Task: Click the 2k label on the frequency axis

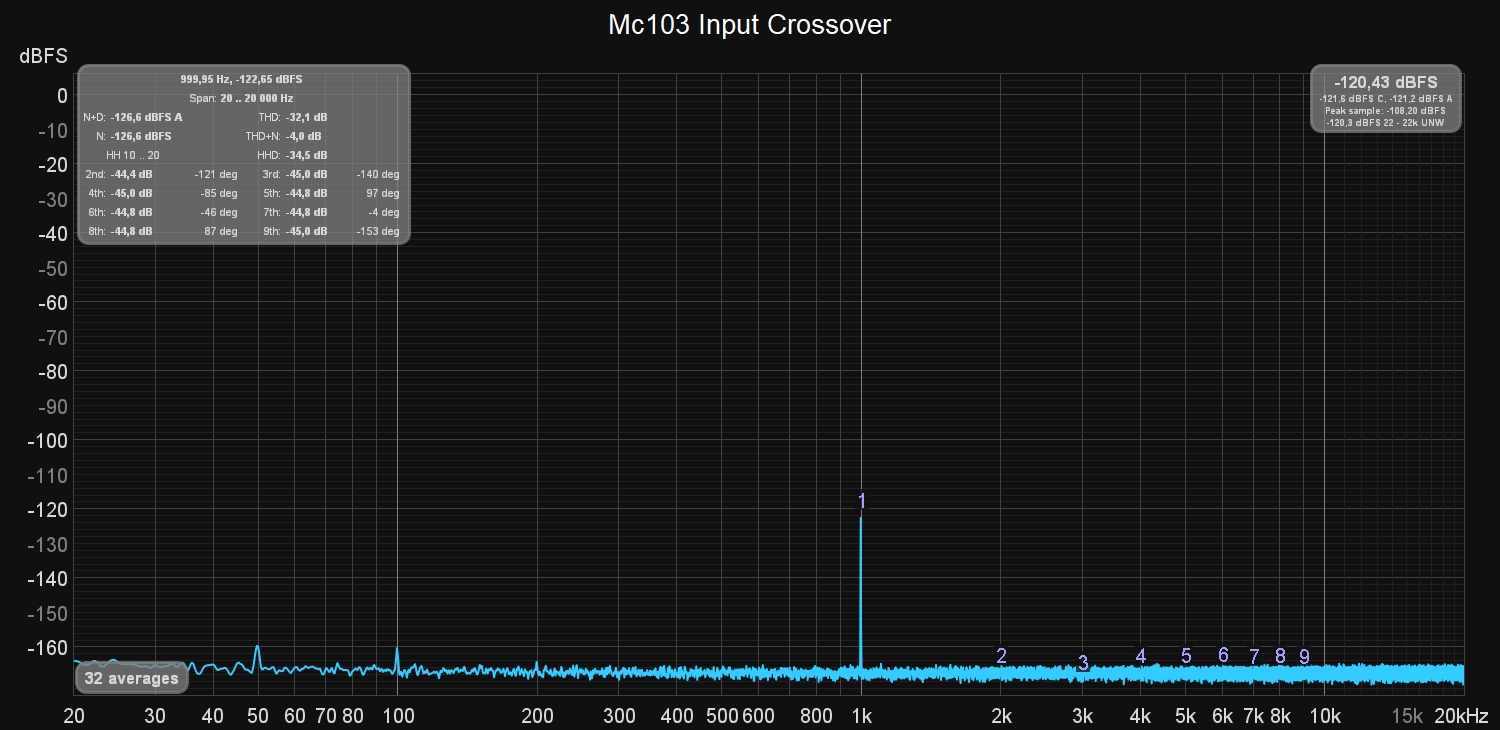Action: (x=1001, y=716)
